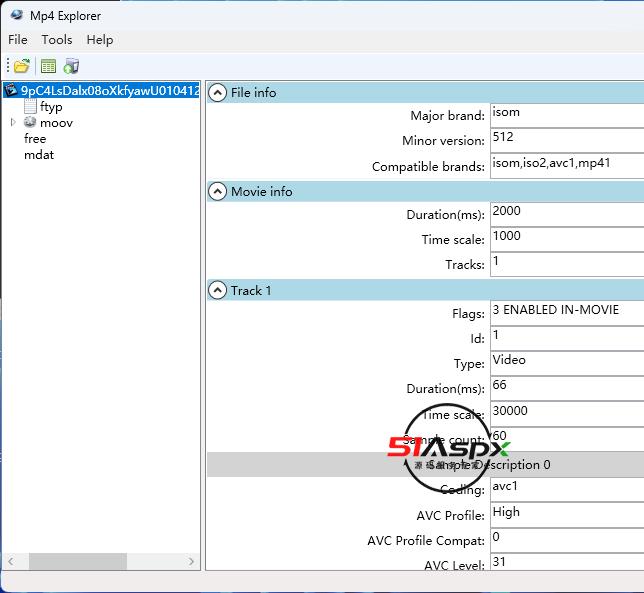The width and height of the screenshot is (644, 593).
Task: Expand the moov tree node arrow
Action: tap(13, 122)
